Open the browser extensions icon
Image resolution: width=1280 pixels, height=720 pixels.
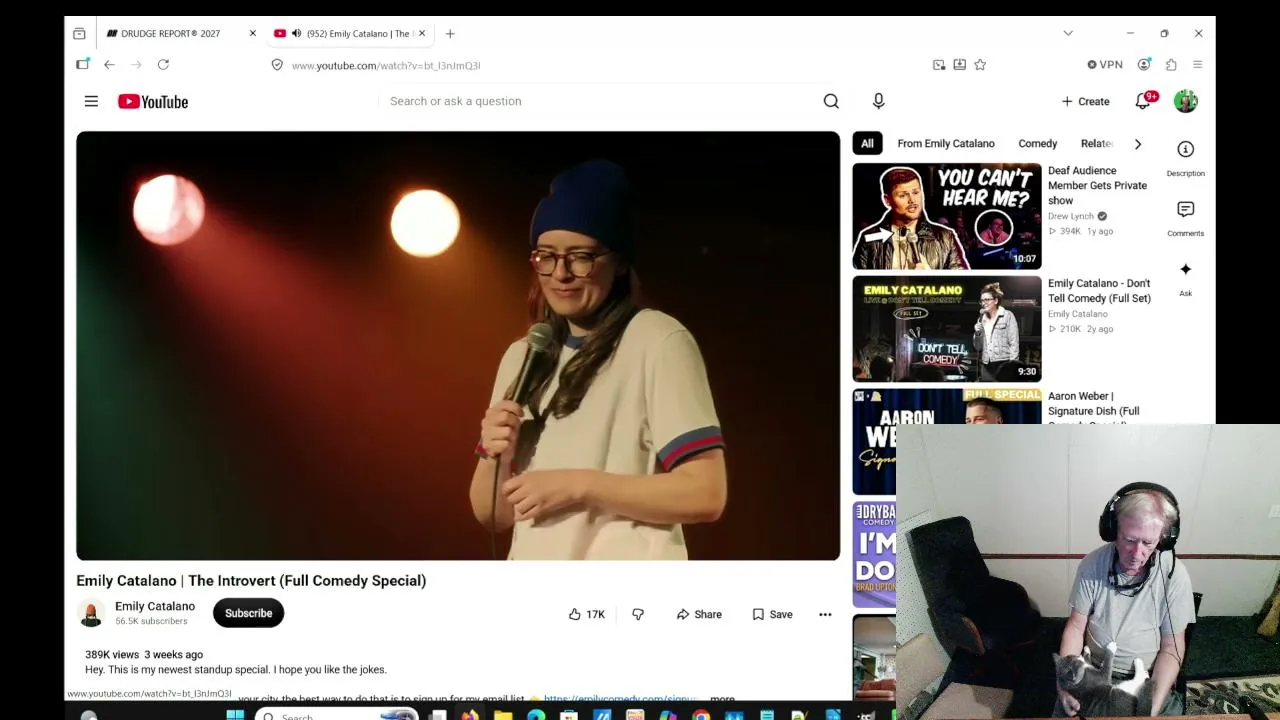point(1171,65)
